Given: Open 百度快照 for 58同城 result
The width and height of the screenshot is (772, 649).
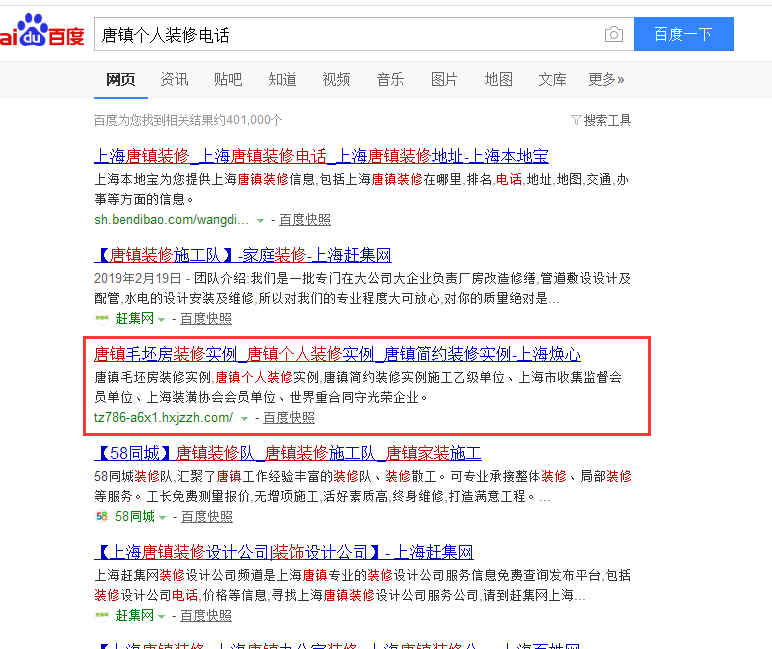Looking at the screenshot, I should tap(207, 517).
